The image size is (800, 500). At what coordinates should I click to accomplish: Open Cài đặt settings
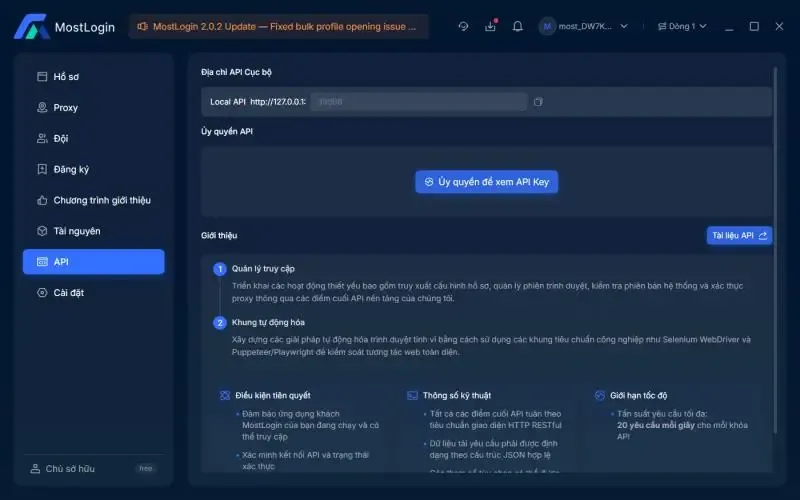point(93,293)
